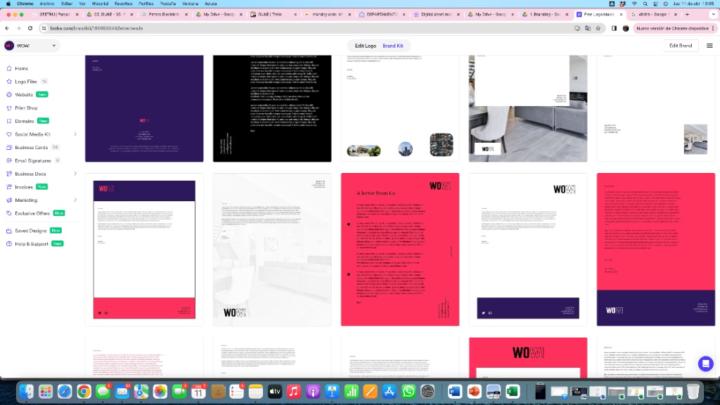Image resolution: width=720 pixels, height=405 pixels.
Task: Open the chat support bubble
Action: point(705,364)
